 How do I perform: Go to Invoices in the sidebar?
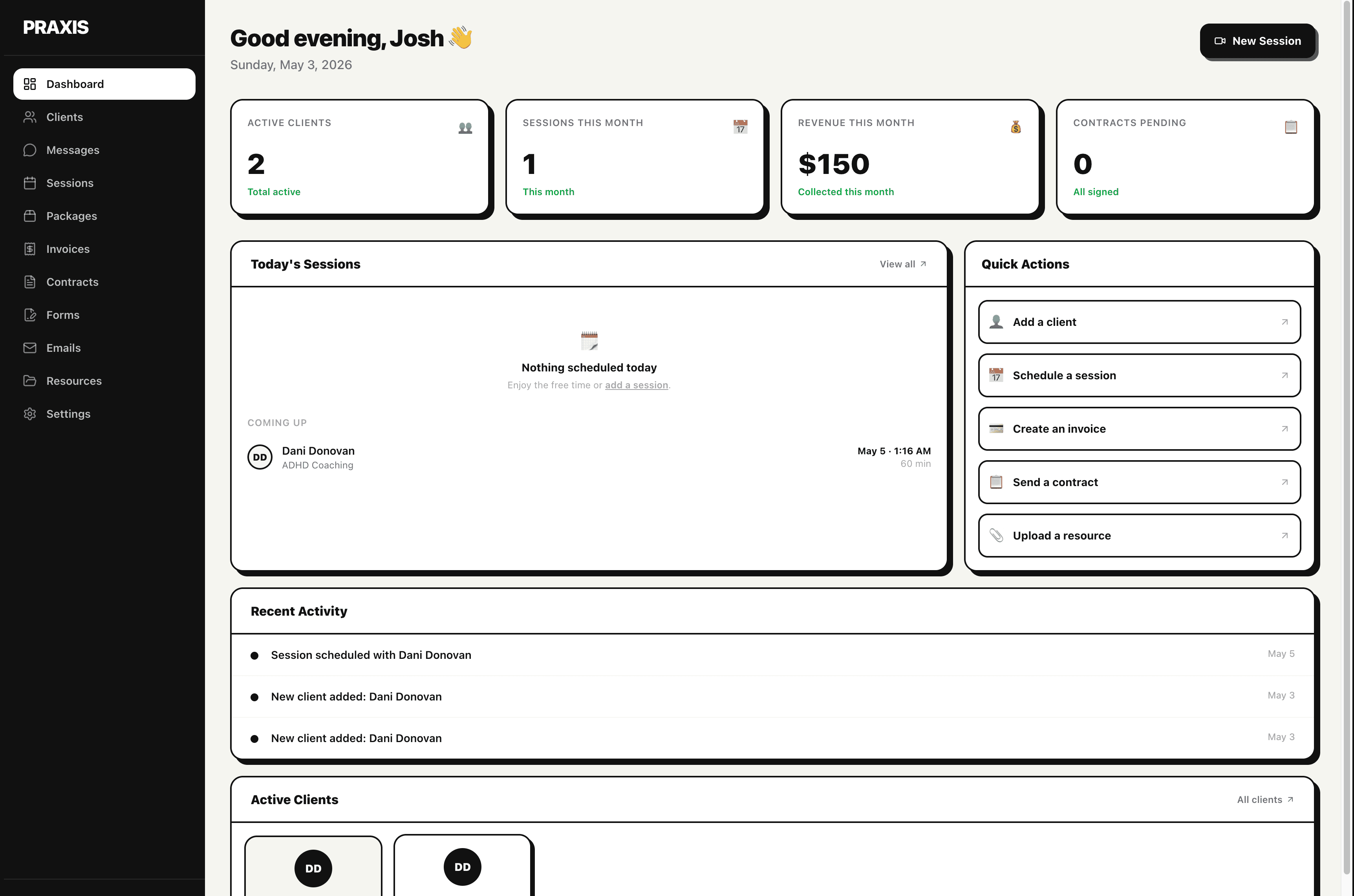coord(104,249)
